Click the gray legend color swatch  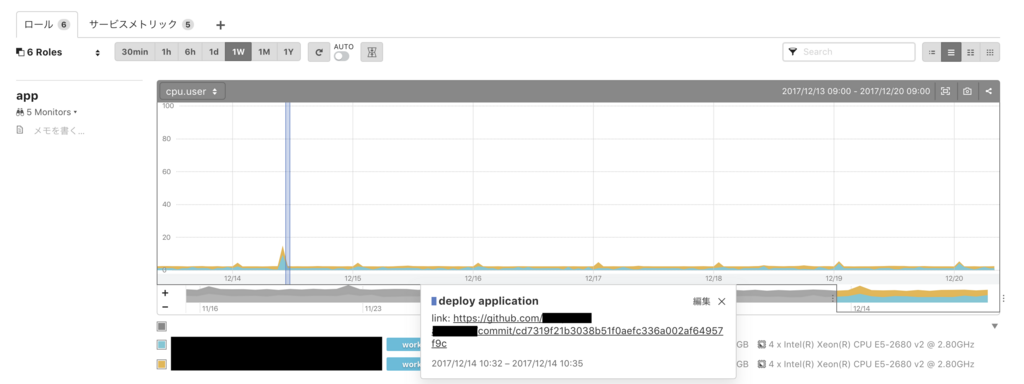pyautogui.click(x=162, y=326)
